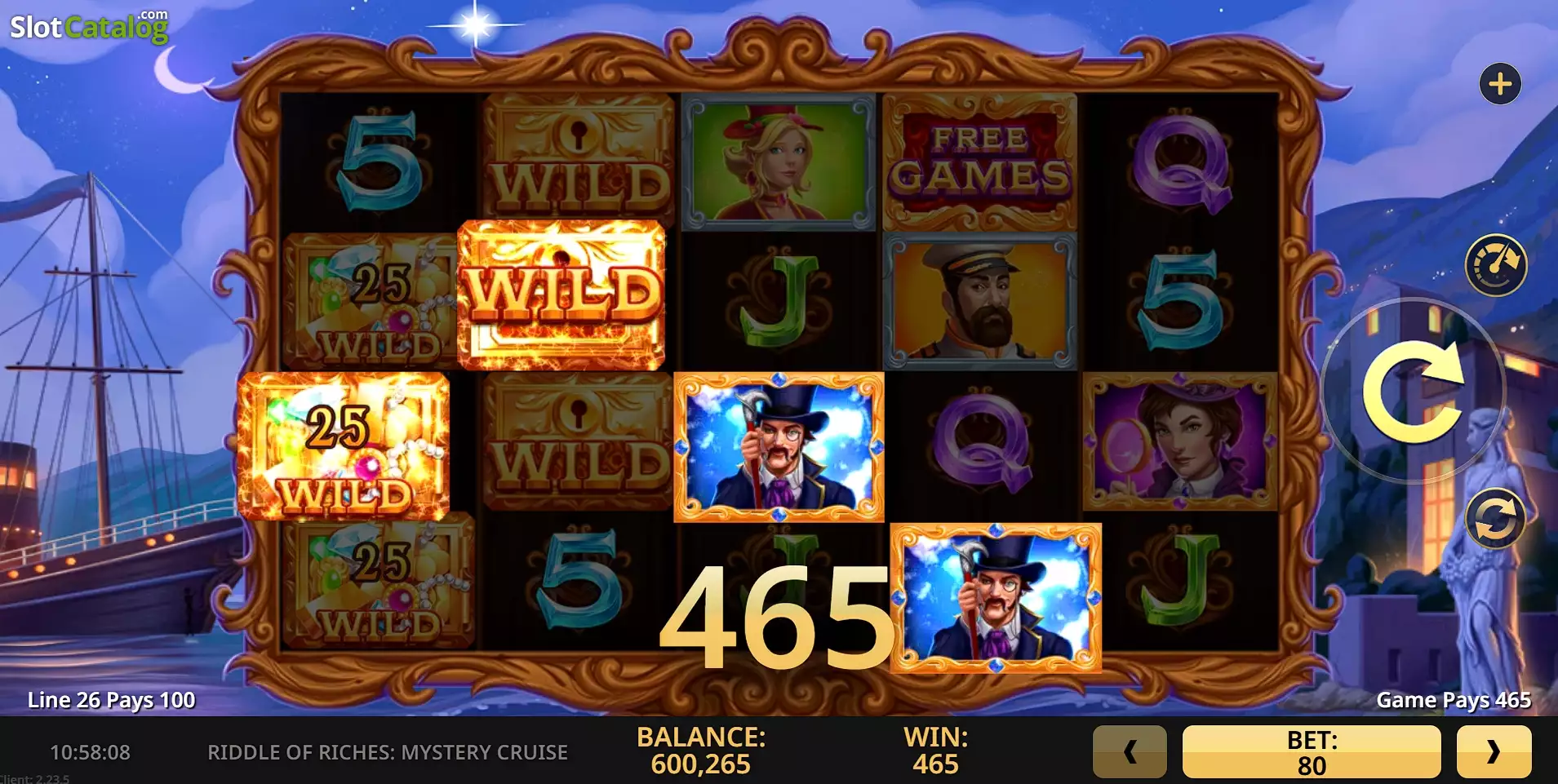Click the Game Pays 465 label
Viewport: 1558px width, 784px height.
coord(1454,700)
